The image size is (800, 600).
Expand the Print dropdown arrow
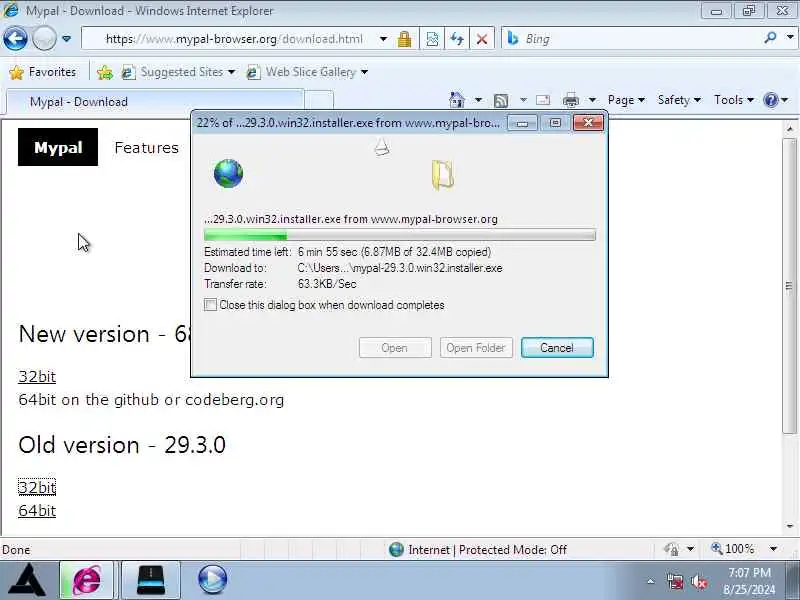coord(592,100)
